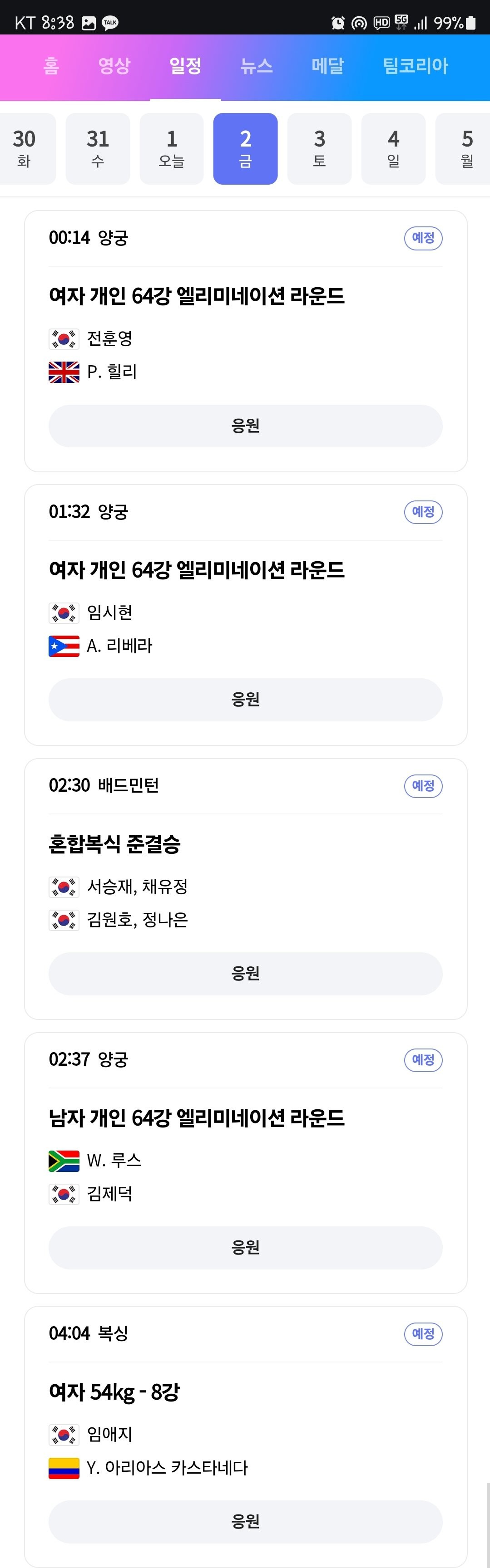This screenshot has height=1568, width=490.
Task: Tap the gallery image icon in status bar
Action: [x=89, y=23]
